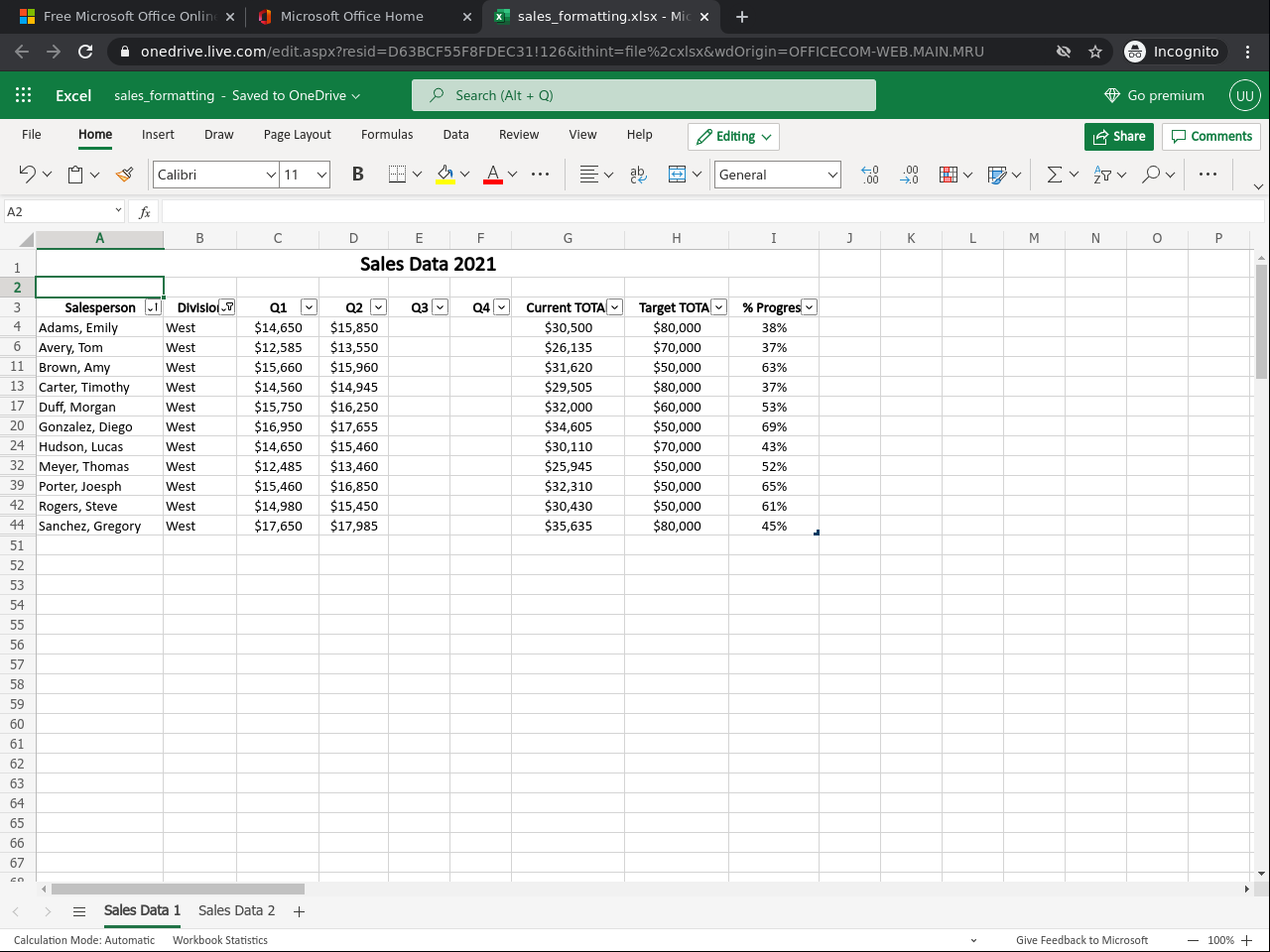
Task: Click the Borders icon in ribbon
Action: (397, 175)
